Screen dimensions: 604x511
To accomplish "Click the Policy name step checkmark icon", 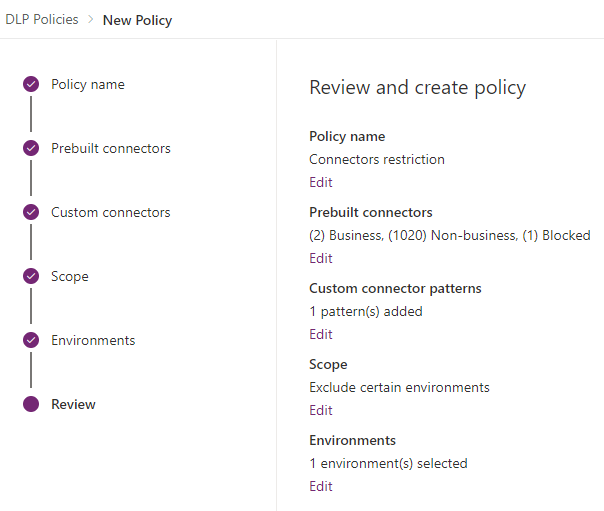I will [x=31, y=84].
